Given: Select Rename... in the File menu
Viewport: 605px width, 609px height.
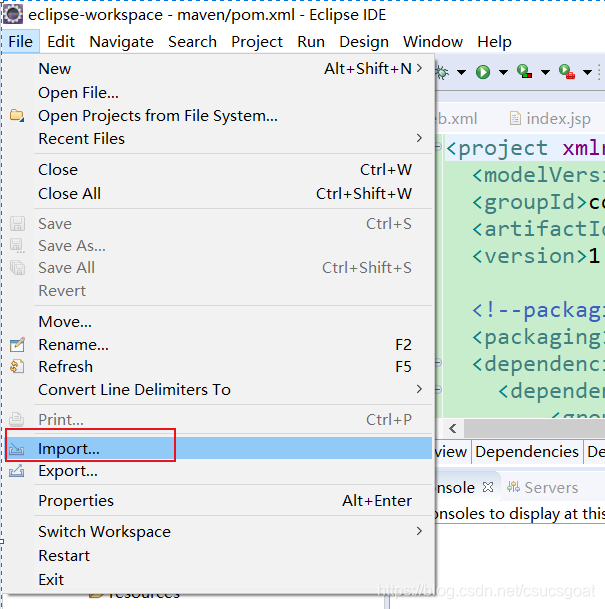Looking at the screenshot, I should [x=219, y=345].
